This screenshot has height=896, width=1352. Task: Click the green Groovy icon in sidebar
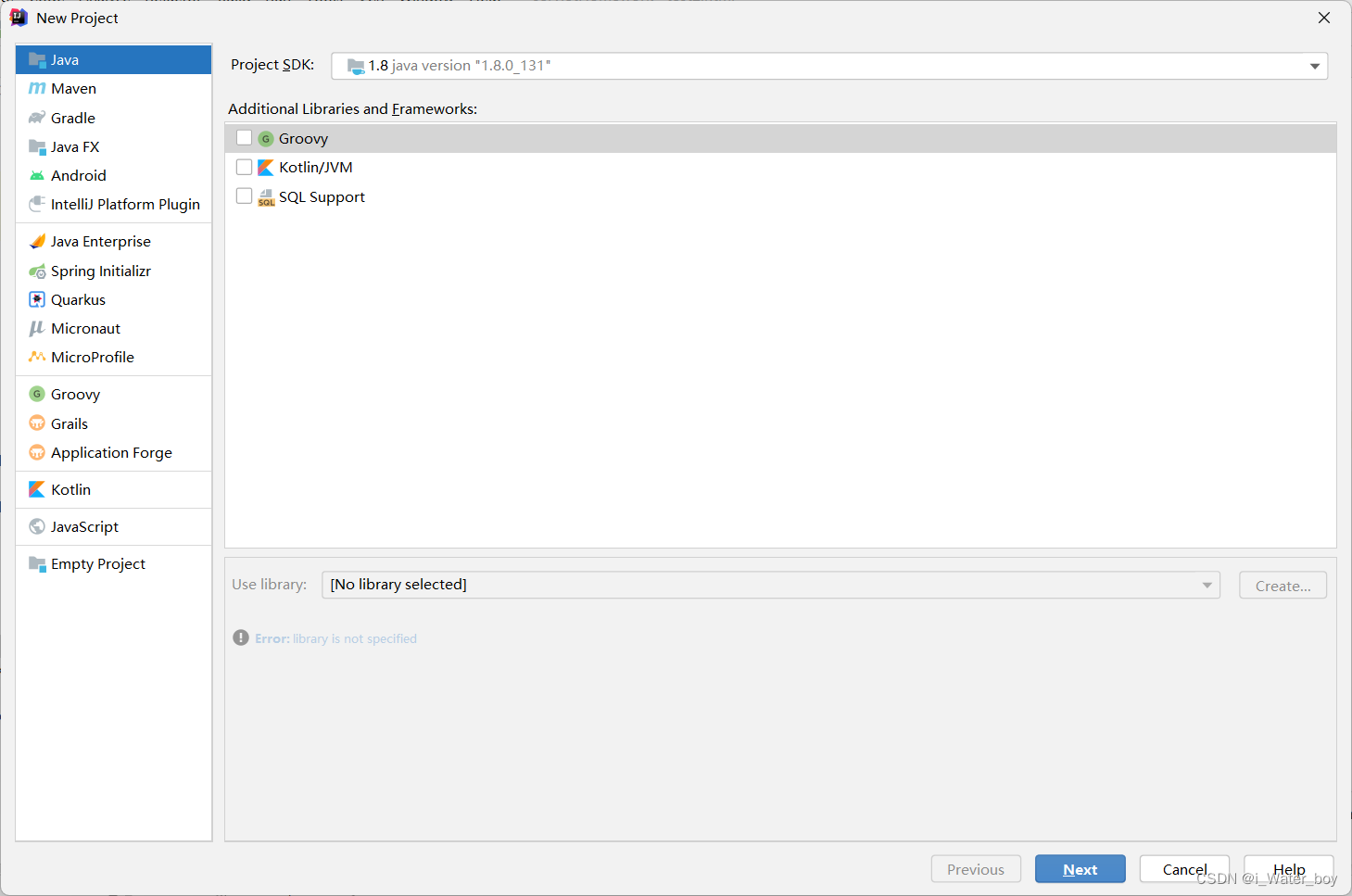point(37,394)
